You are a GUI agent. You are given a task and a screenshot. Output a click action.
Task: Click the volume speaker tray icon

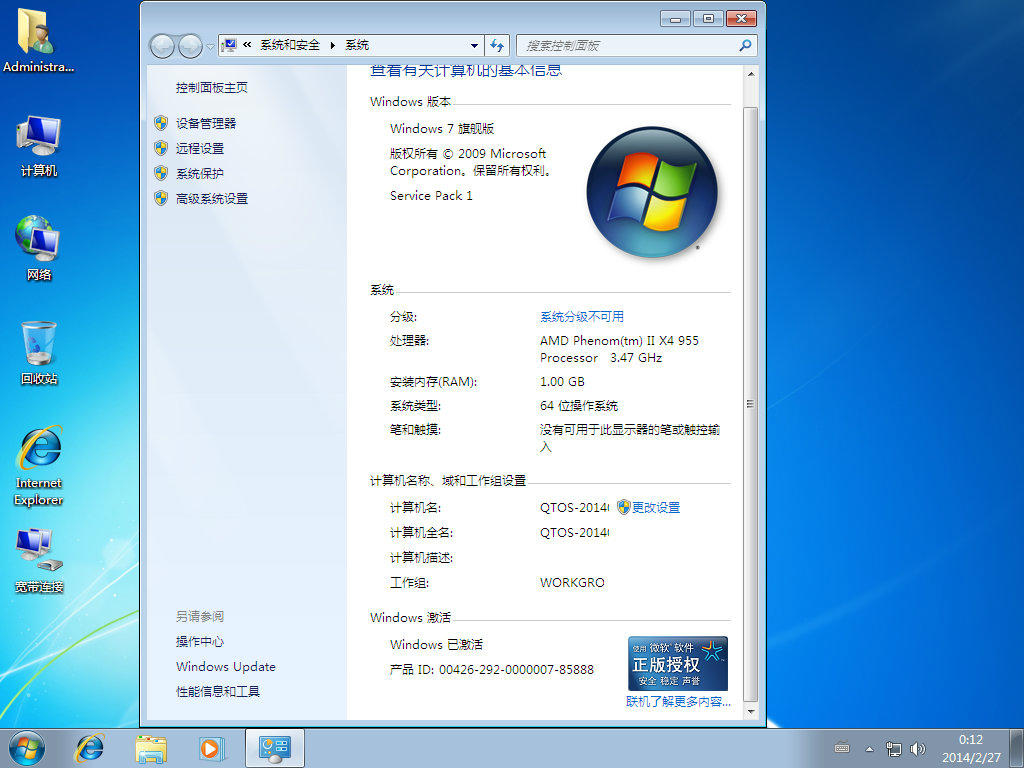point(918,748)
